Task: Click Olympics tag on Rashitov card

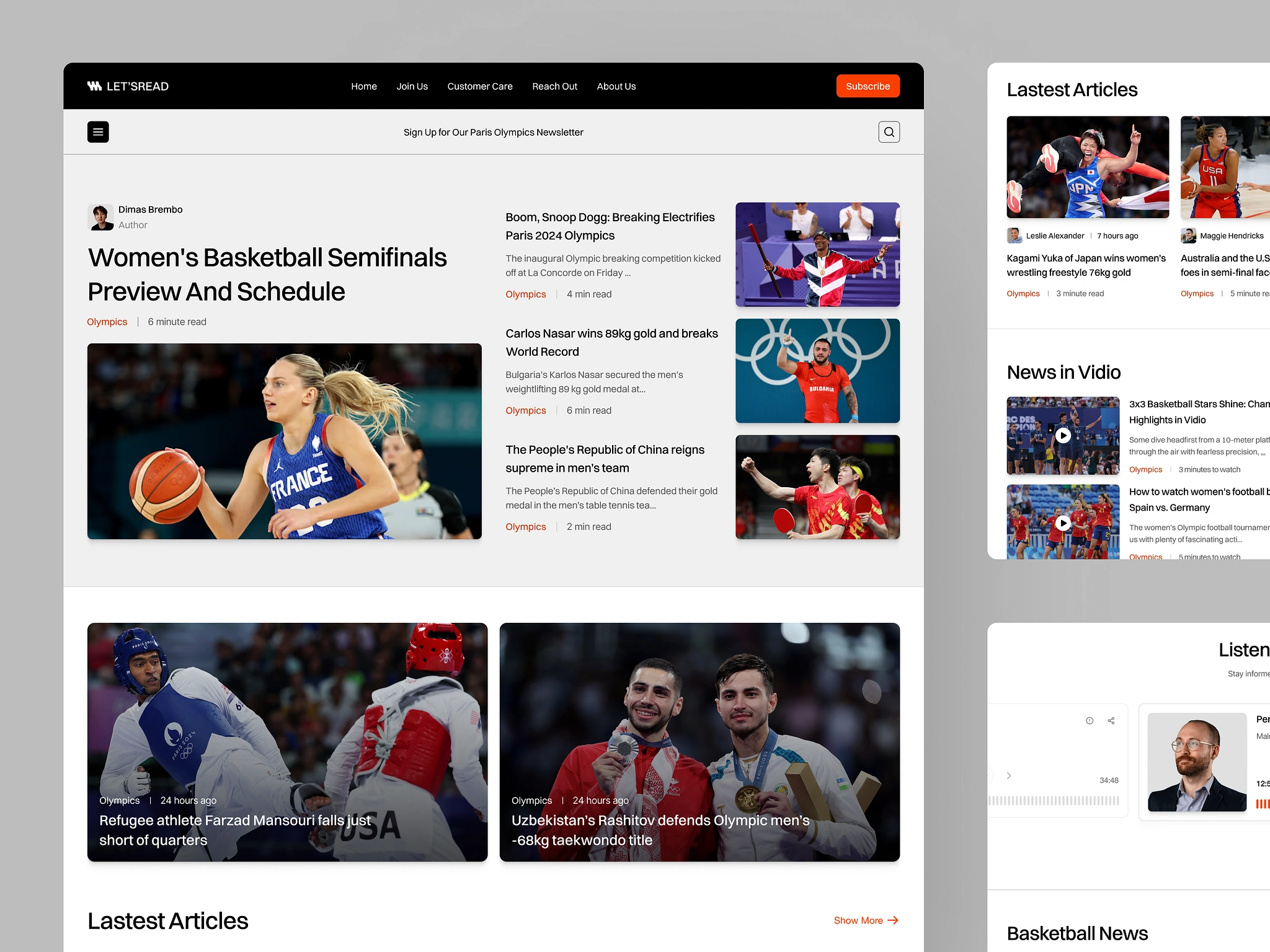Action: (x=531, y=801)
